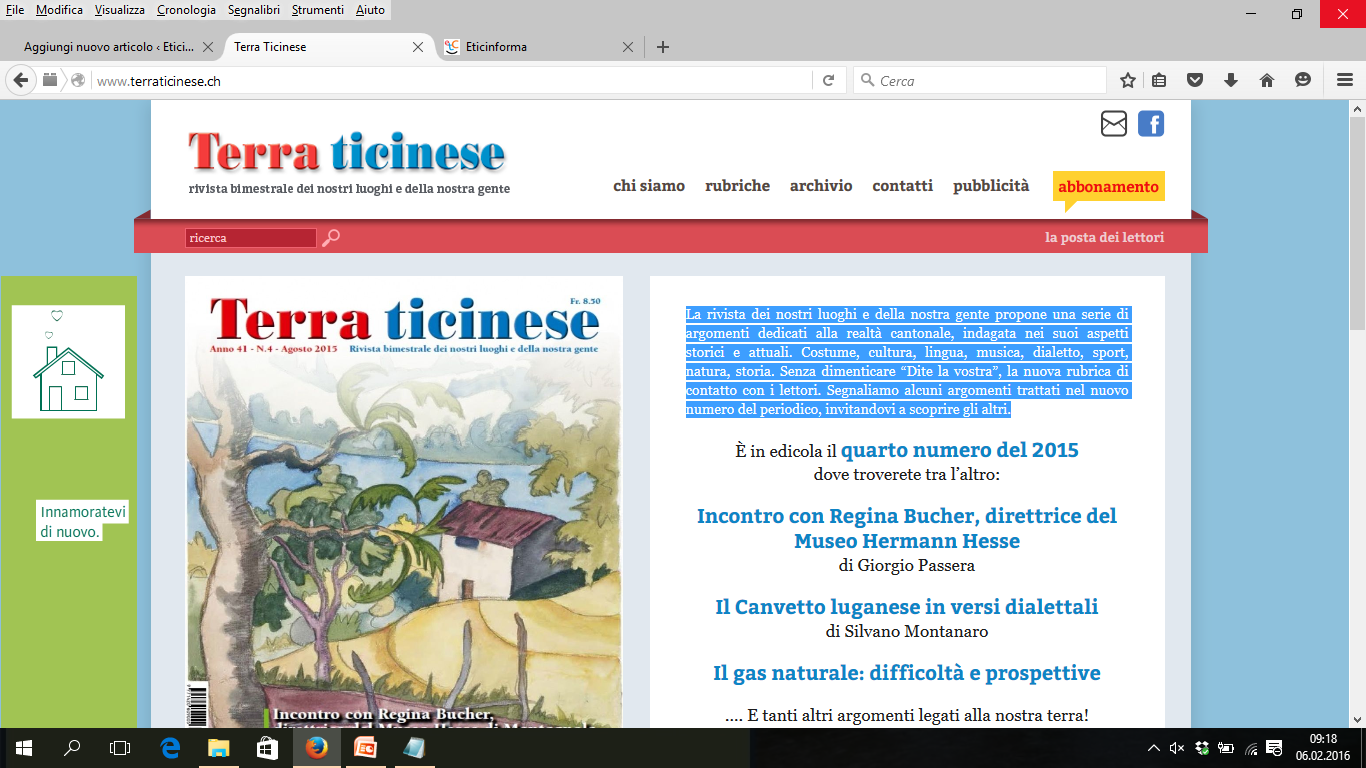Open Windows Start menu
The width and height of the screenshot is (1366, 768).
[24, 748]
